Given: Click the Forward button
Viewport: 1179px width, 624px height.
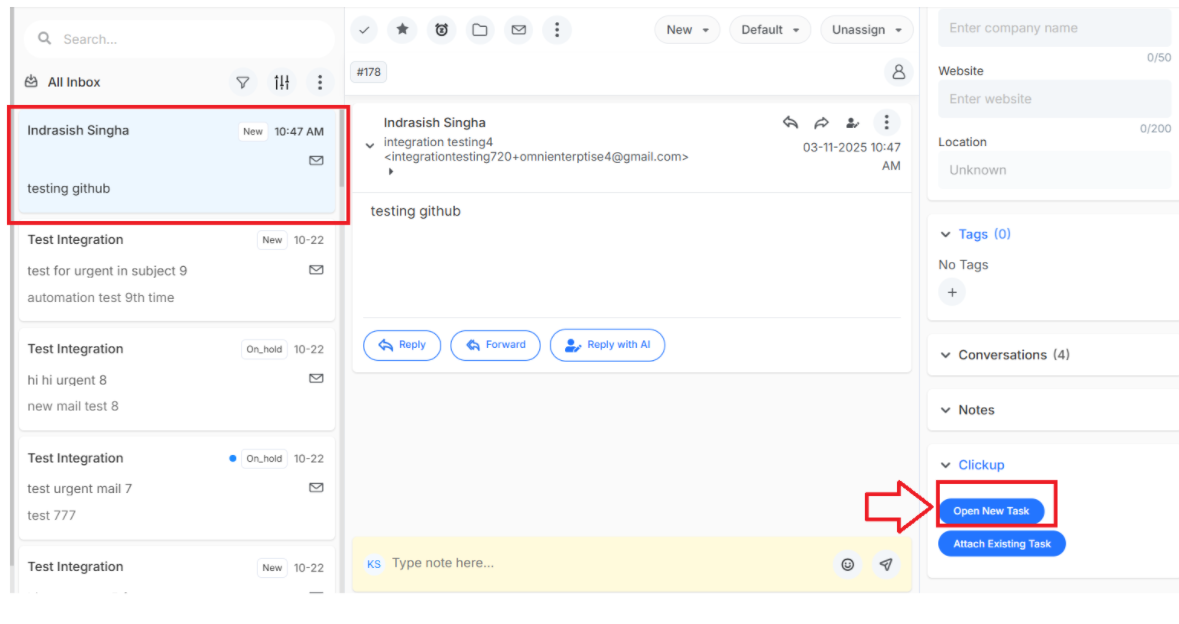Looking at the screenshot, I should (496, 345).
